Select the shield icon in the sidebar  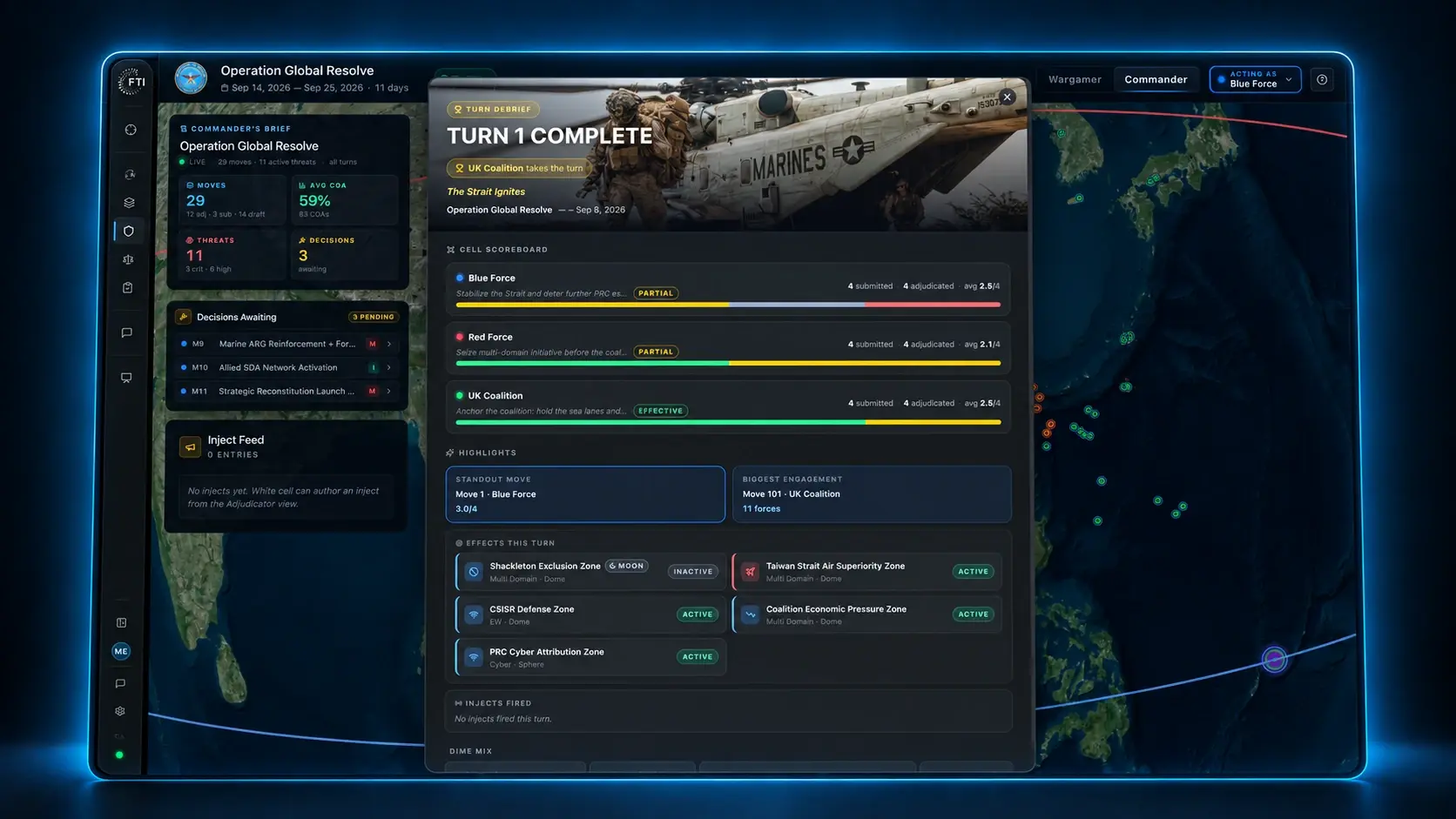click(x=129, y=231)
